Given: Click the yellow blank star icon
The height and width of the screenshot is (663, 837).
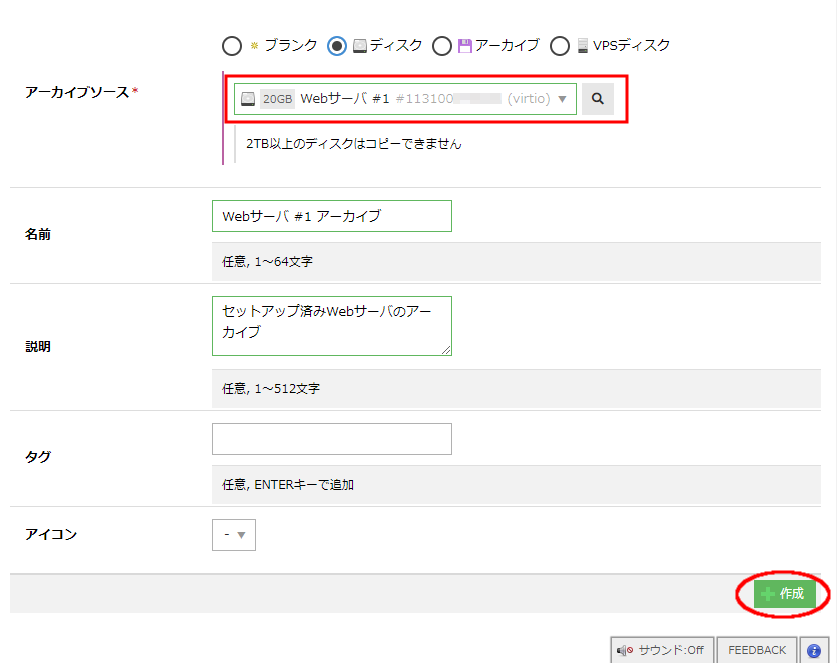Looking at the screenshot, I should (x=254, y=46).
